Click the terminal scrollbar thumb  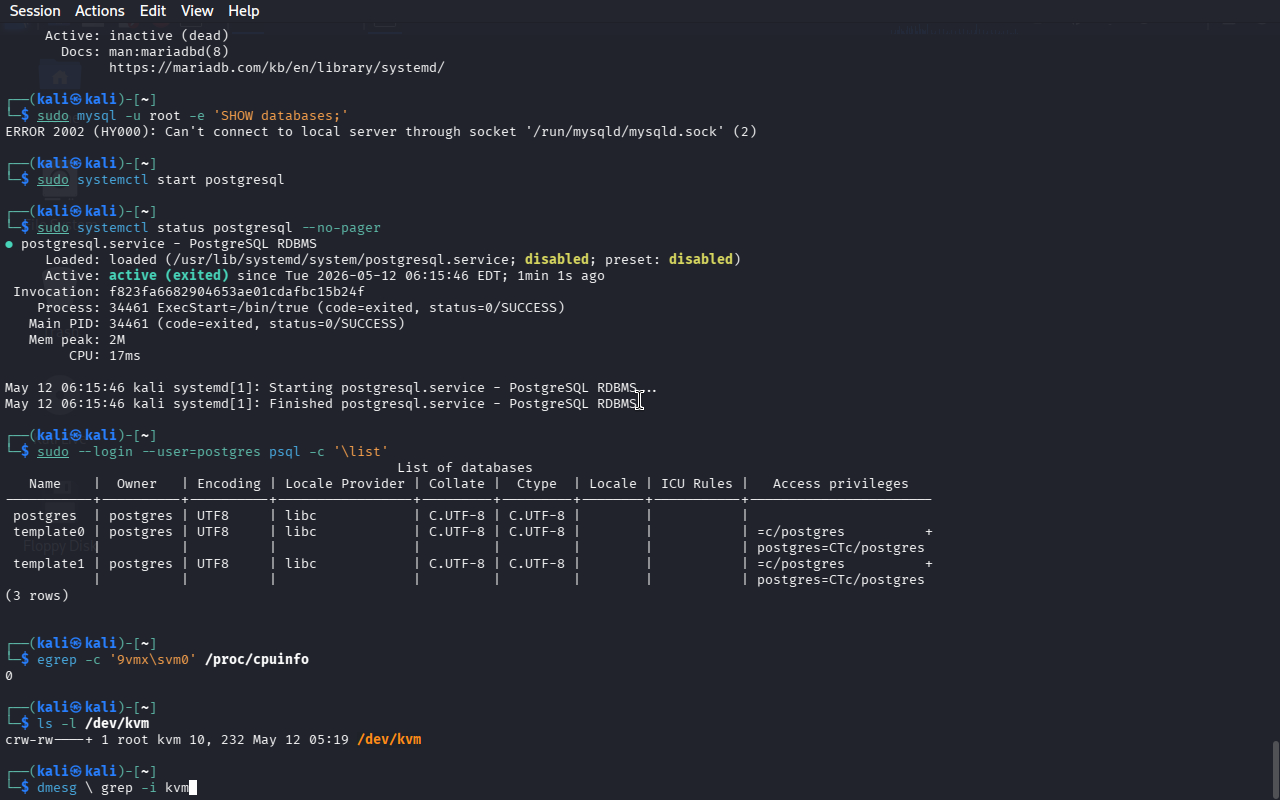(x=1275, y=768)
